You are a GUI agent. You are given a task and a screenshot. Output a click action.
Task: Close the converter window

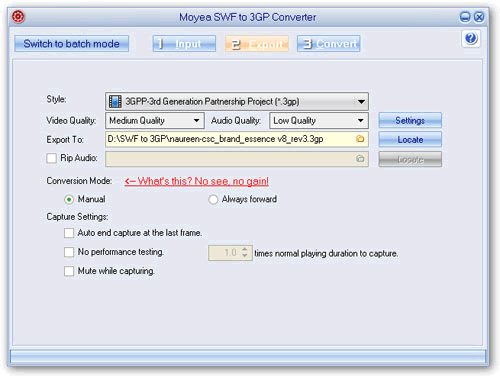tap(479, 17)
